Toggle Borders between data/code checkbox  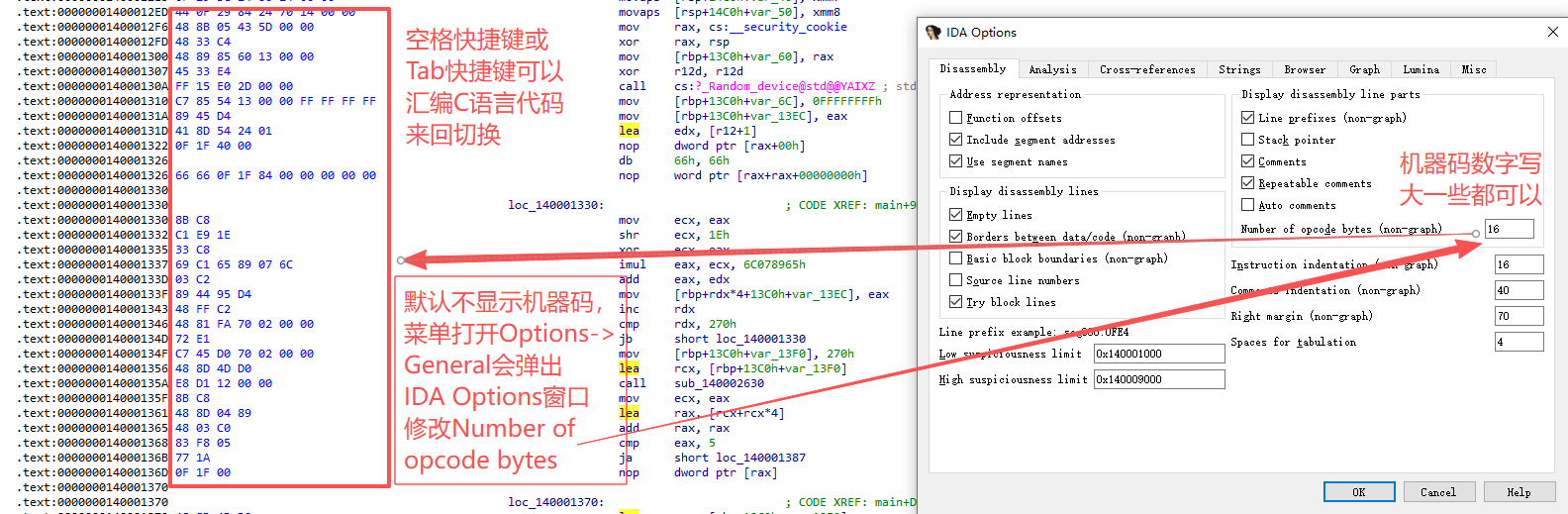click(x=955, y=237)
